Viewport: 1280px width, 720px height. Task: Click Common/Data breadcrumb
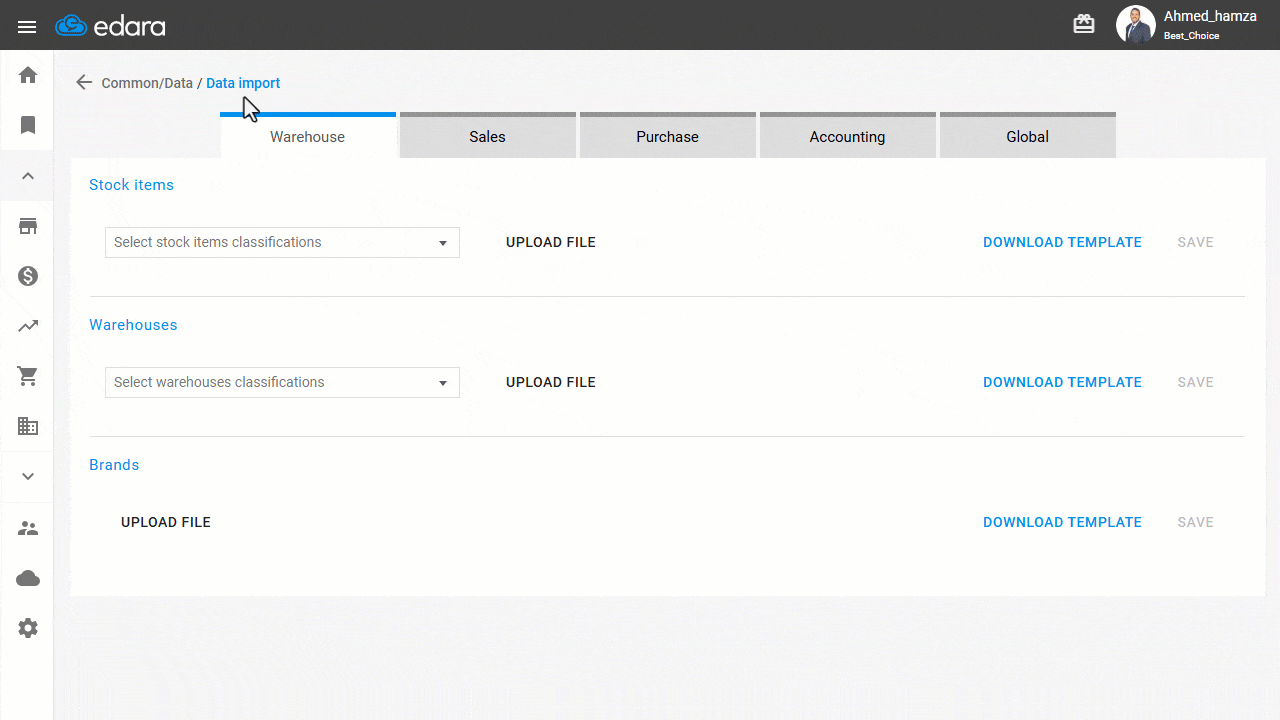tap(147, 83)
